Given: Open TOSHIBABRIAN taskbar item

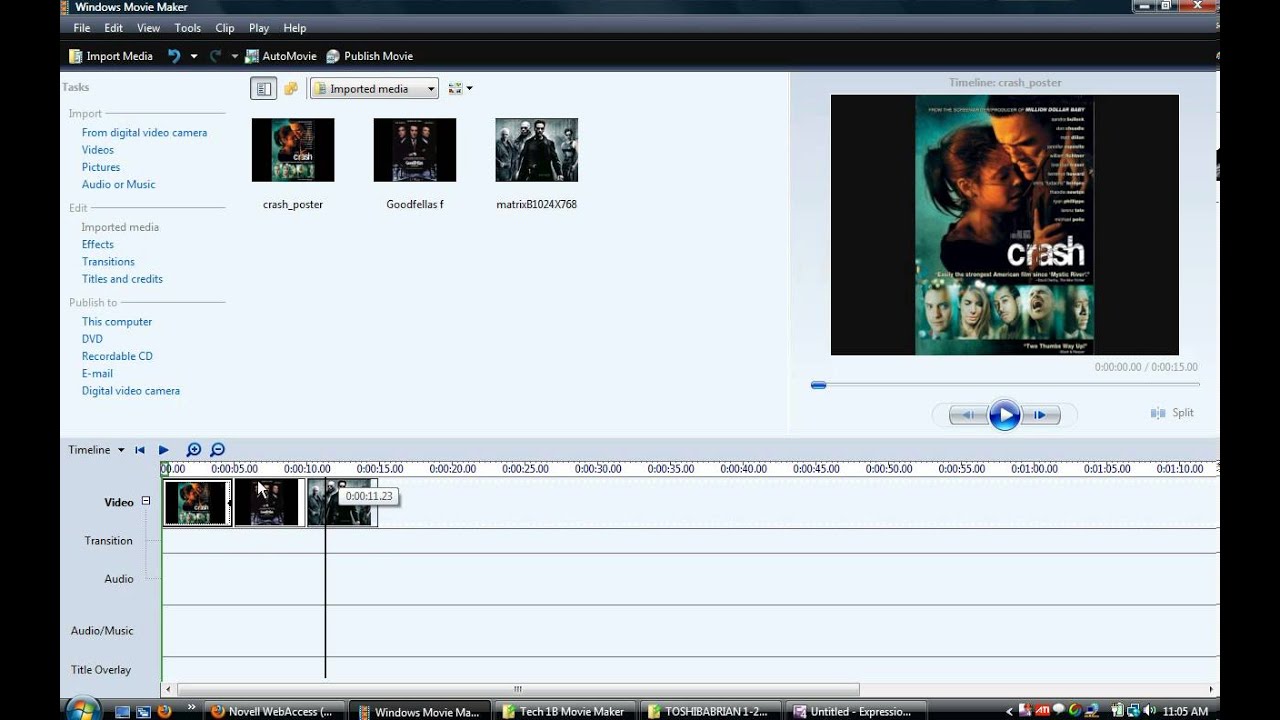Looking at the screenshot, I should tap(711, 712).
